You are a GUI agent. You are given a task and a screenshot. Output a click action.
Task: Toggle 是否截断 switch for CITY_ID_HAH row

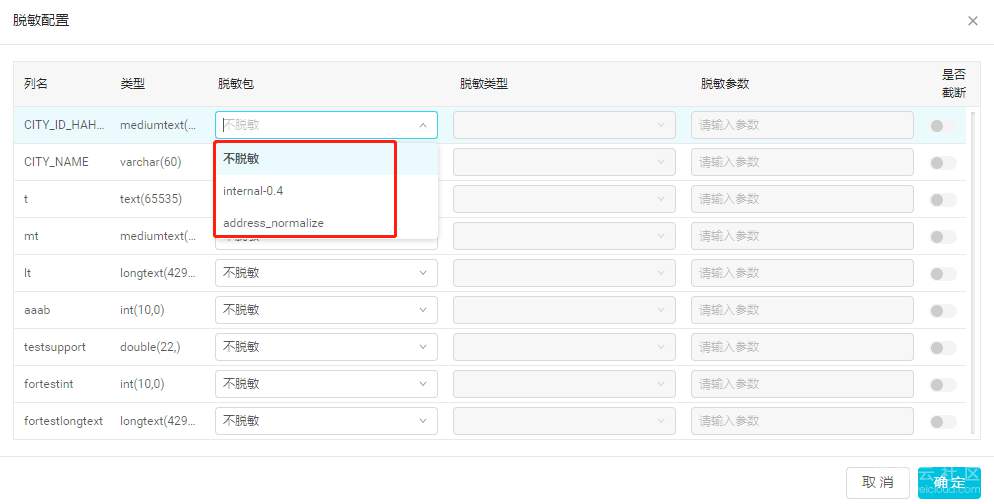pos(943,126)
